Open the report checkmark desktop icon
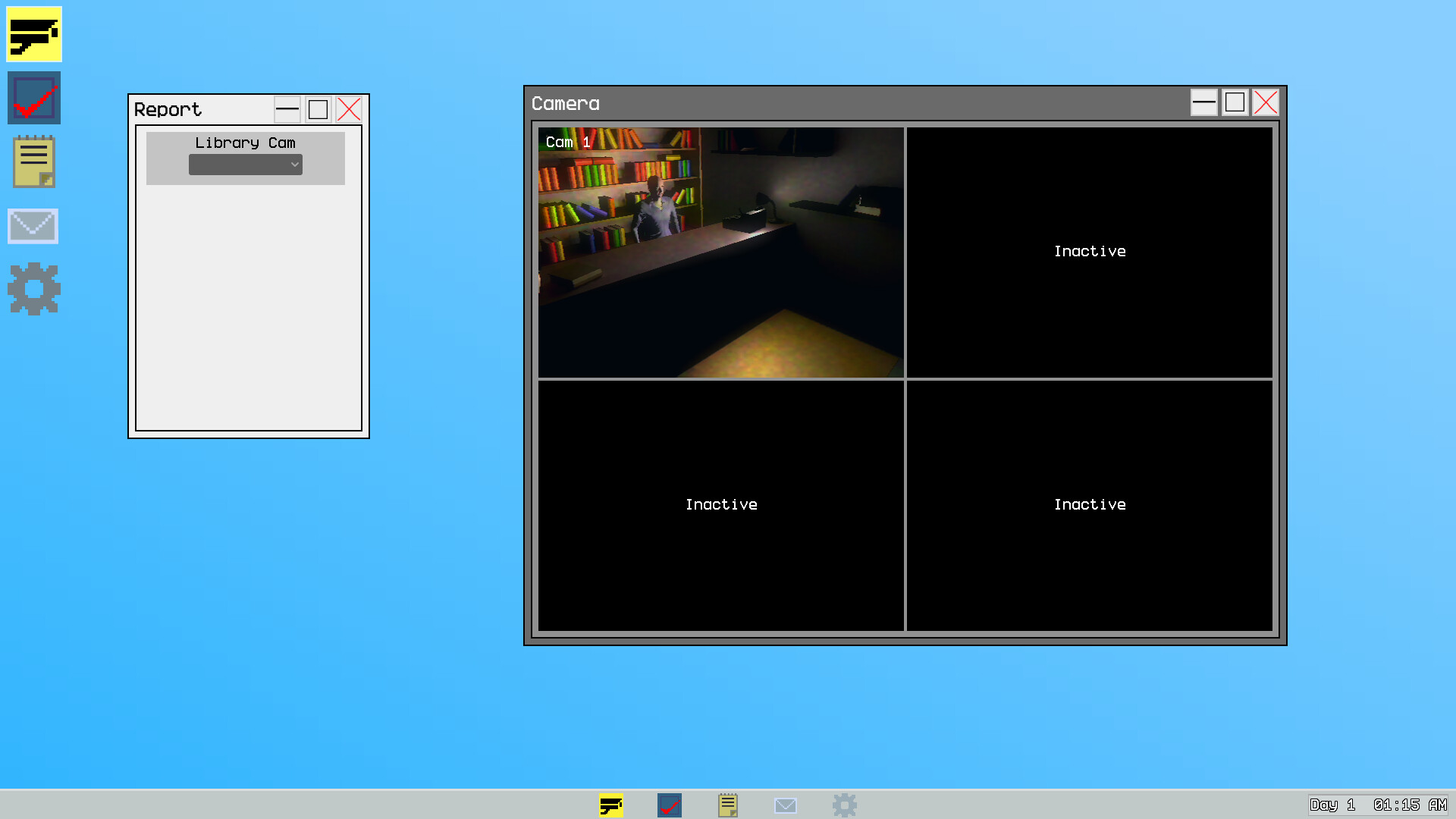Image resolution: width=1456 pixels, height=819 pixels. (34, 99)
